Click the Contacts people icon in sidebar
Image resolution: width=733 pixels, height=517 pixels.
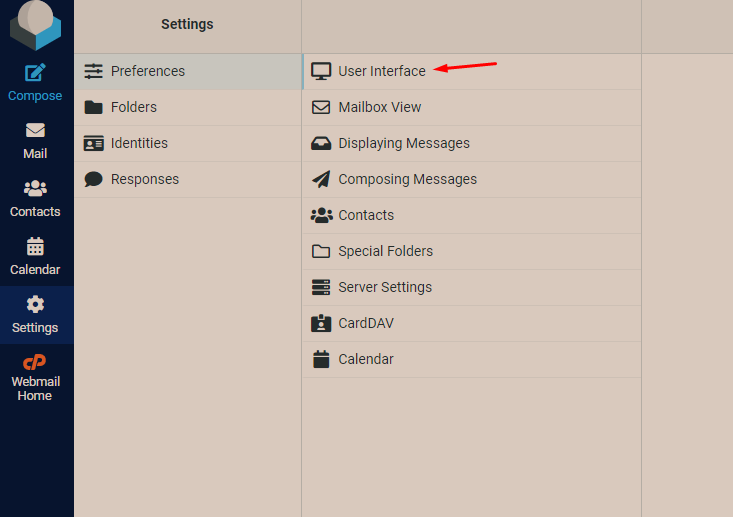[x=35, y=188]
